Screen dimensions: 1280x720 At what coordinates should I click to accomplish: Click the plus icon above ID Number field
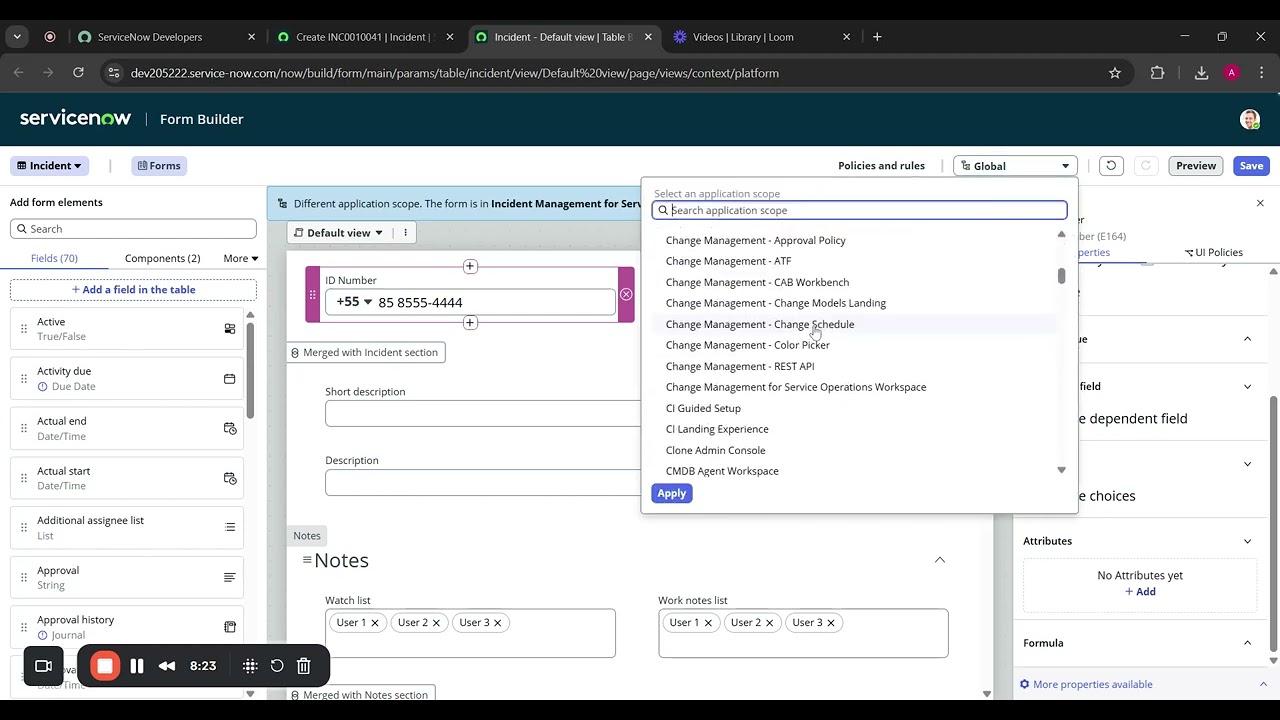(470, 266)
